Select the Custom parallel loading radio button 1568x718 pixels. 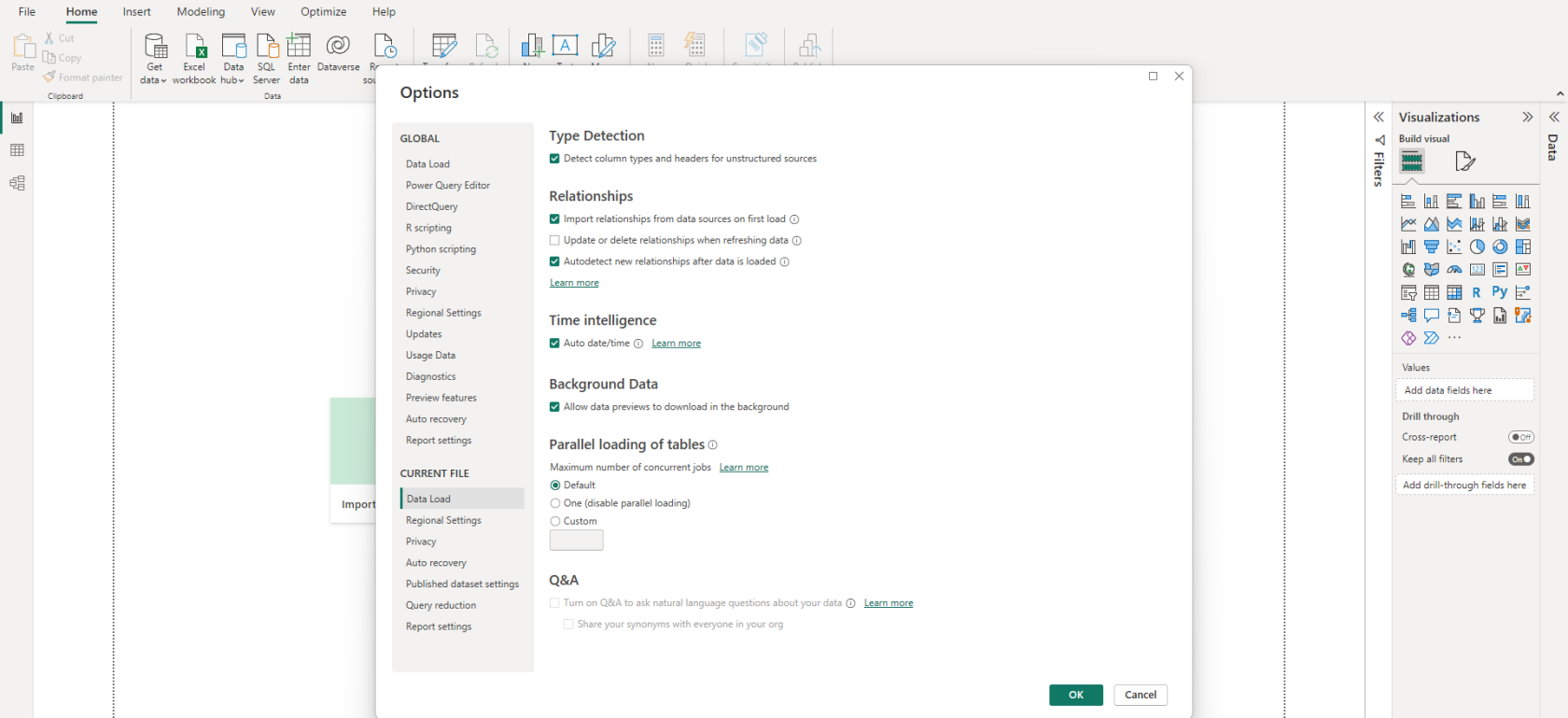[555, 522]
